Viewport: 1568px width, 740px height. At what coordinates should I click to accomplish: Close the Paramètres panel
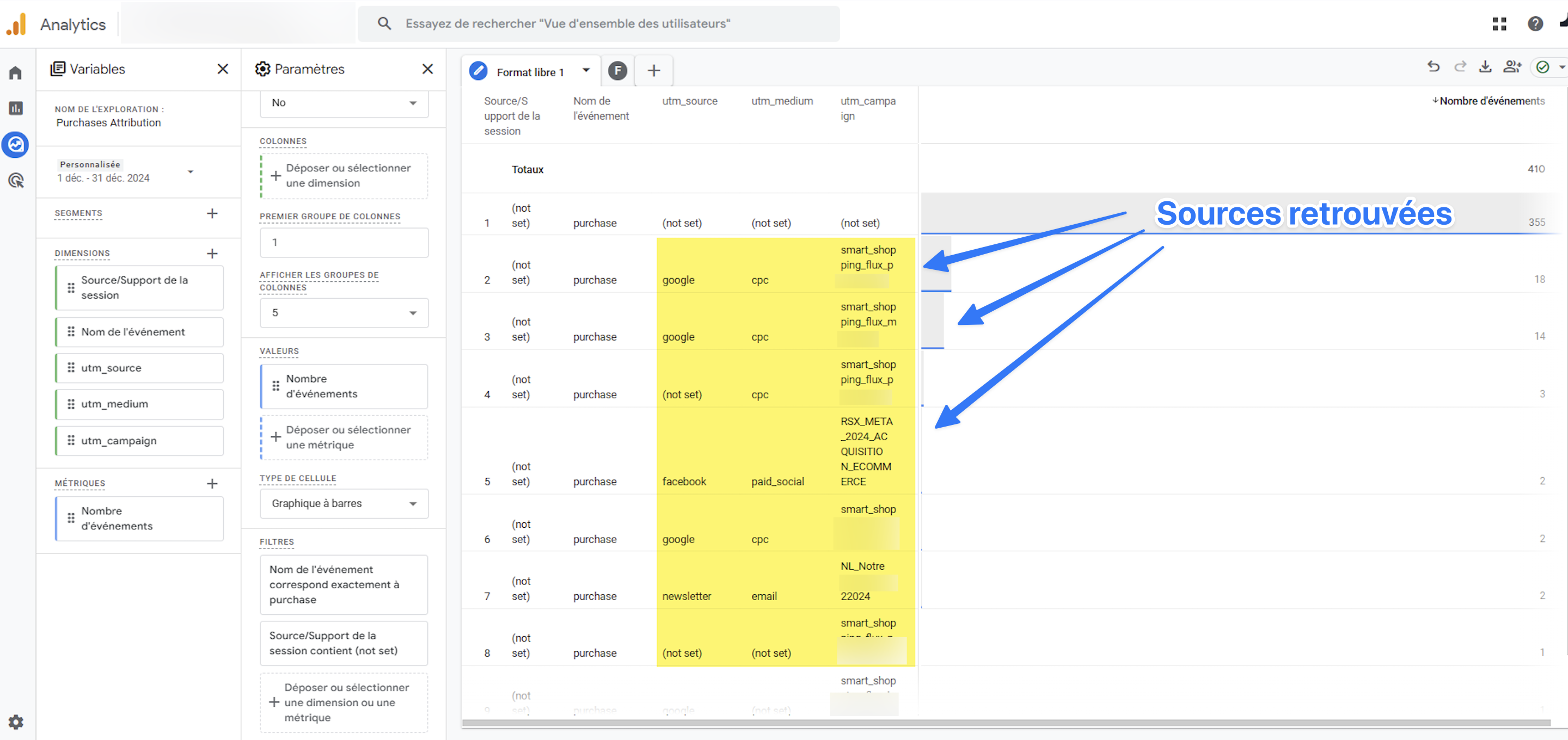click(x=427, y=70)
